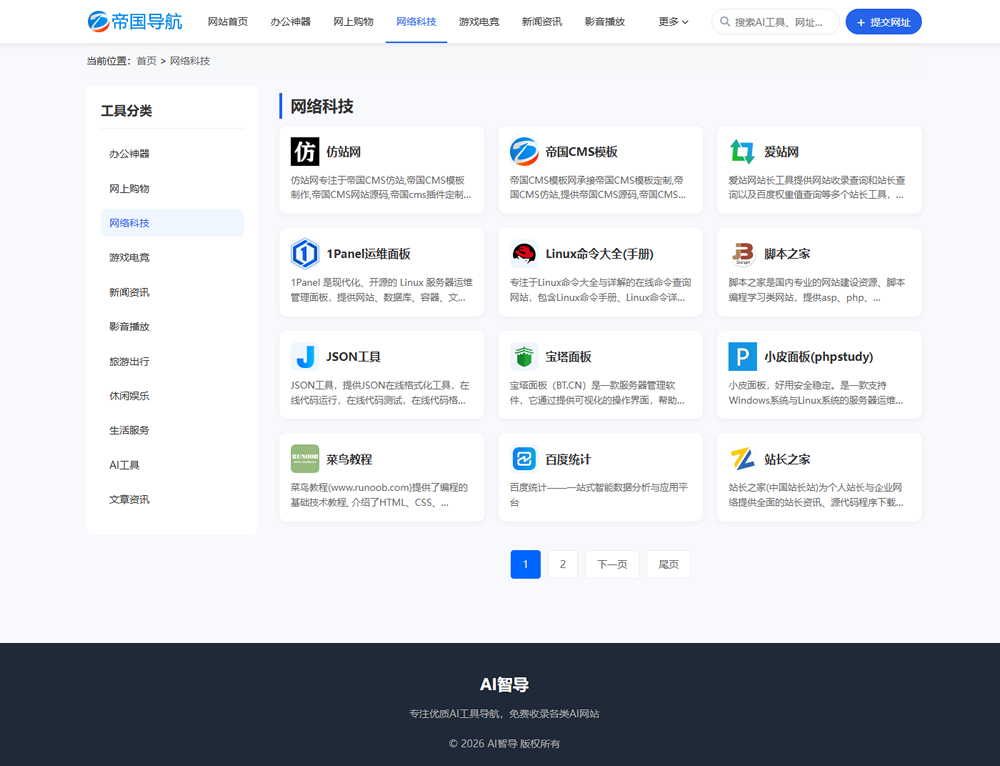Click the 宝塔面板 description text
This screenshot has width=1000, height=766.
(597, 393)
